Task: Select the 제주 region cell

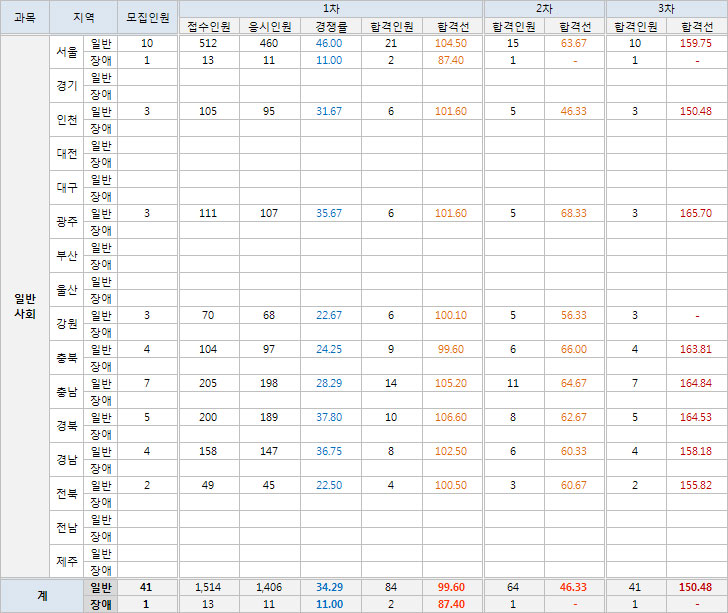Action: click(67, 561)
